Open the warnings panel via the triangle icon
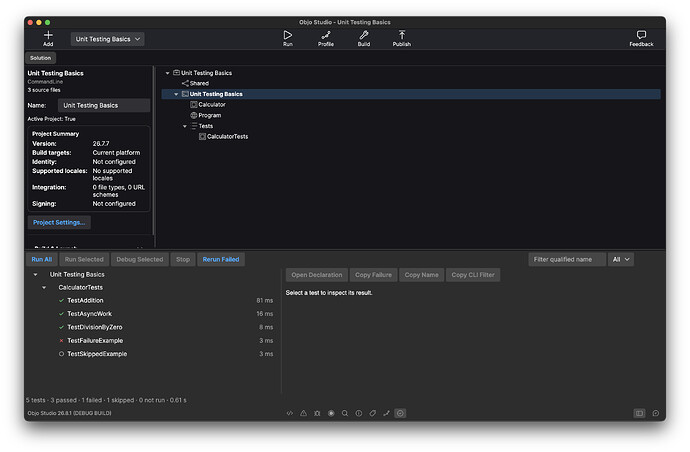Image resolution: width=690 pixels, height=452 pixels. pos(303,413)
